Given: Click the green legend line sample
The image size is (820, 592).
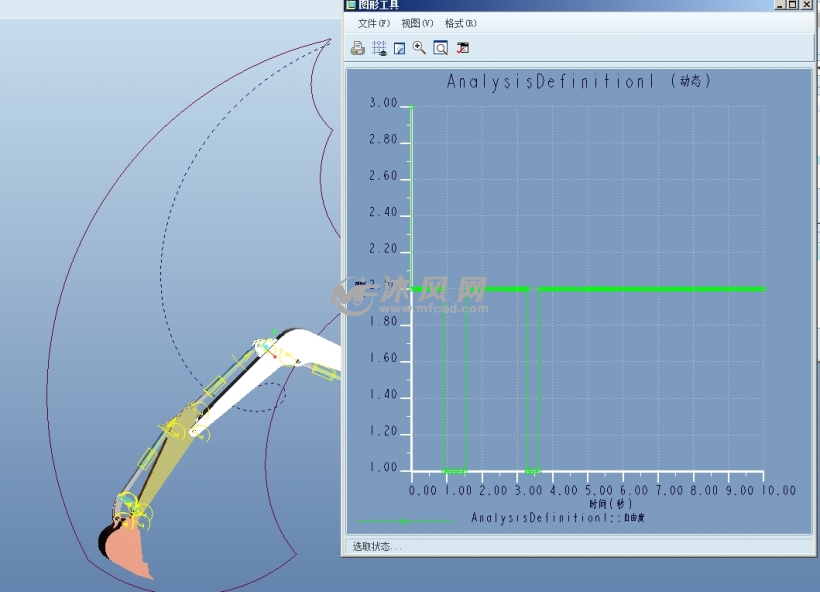Looking at the screenshot, I should coord(403,521).
